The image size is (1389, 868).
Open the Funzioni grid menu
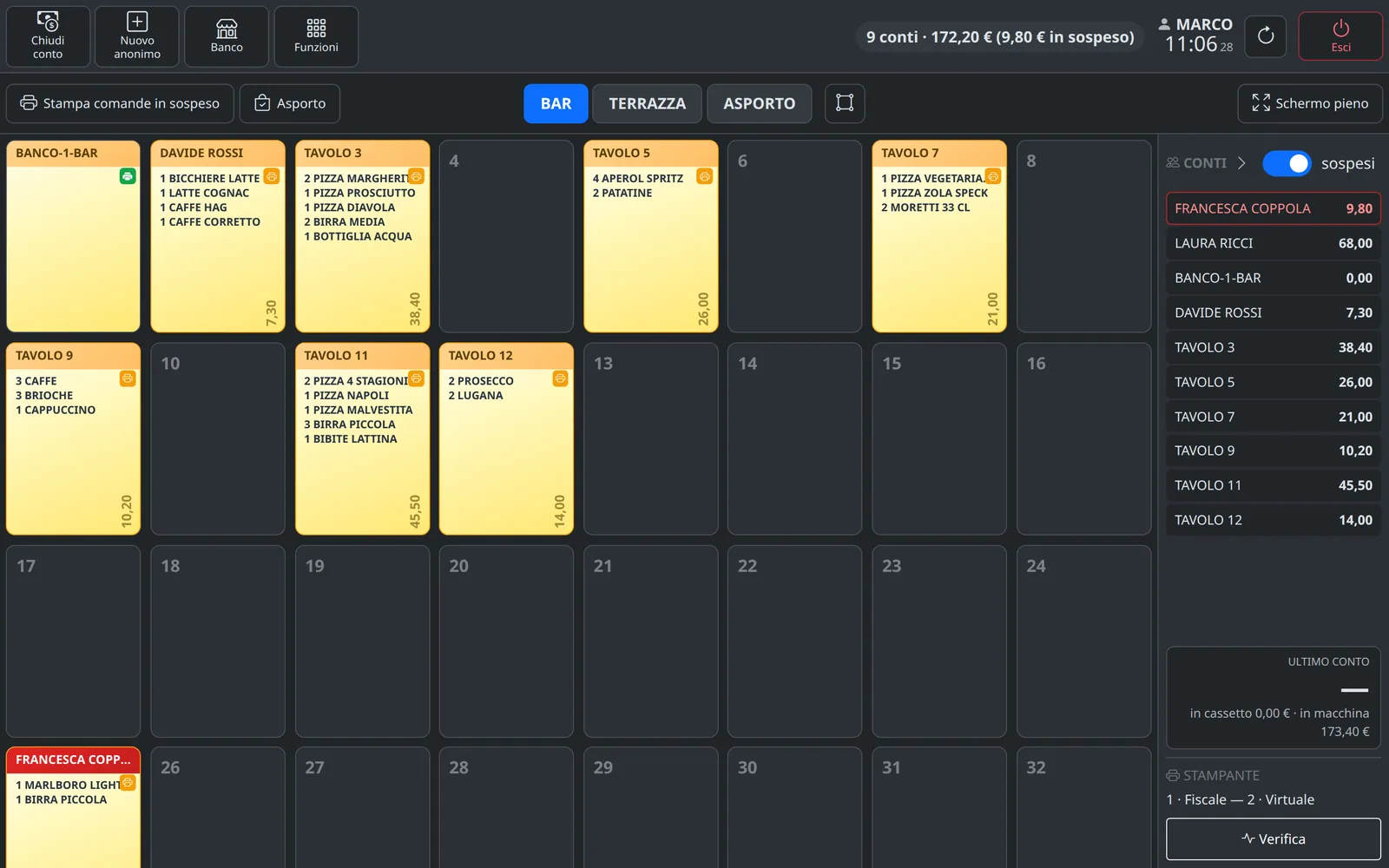pyautogui.click(x=316, y=36)
